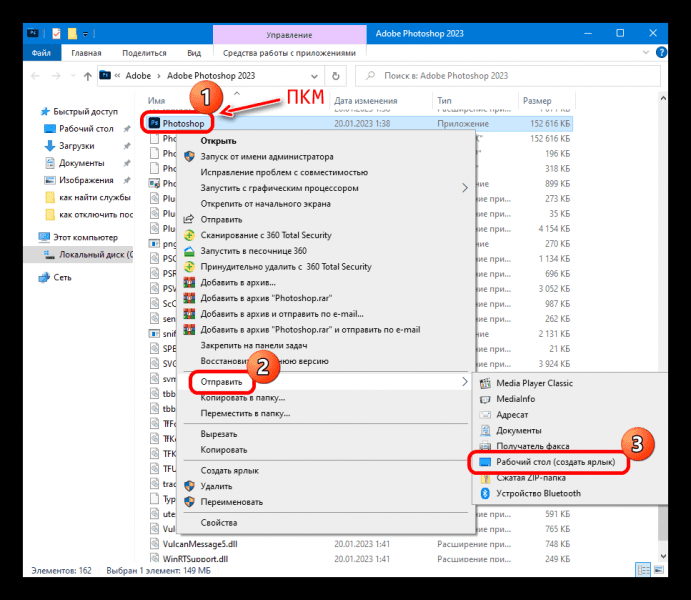Click the 360 Total Security scan icon
The image size is (691, 600).
pos(189,235)
